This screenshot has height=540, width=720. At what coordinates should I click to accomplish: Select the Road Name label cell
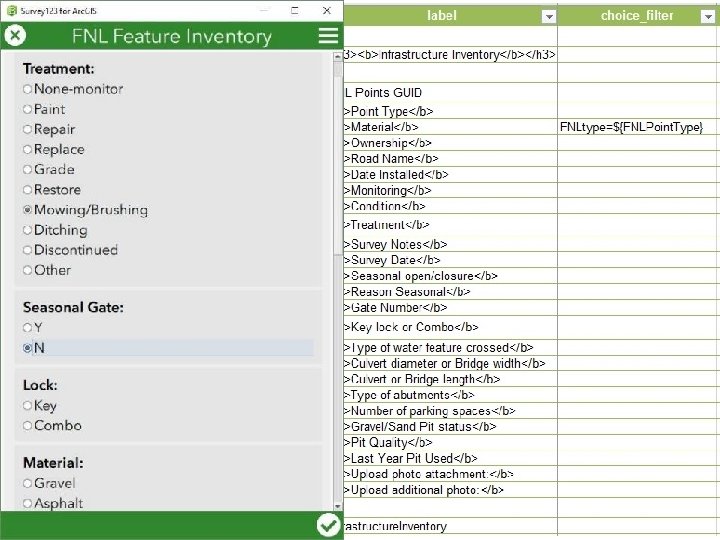pyautogui.click(x=450, y=158)
